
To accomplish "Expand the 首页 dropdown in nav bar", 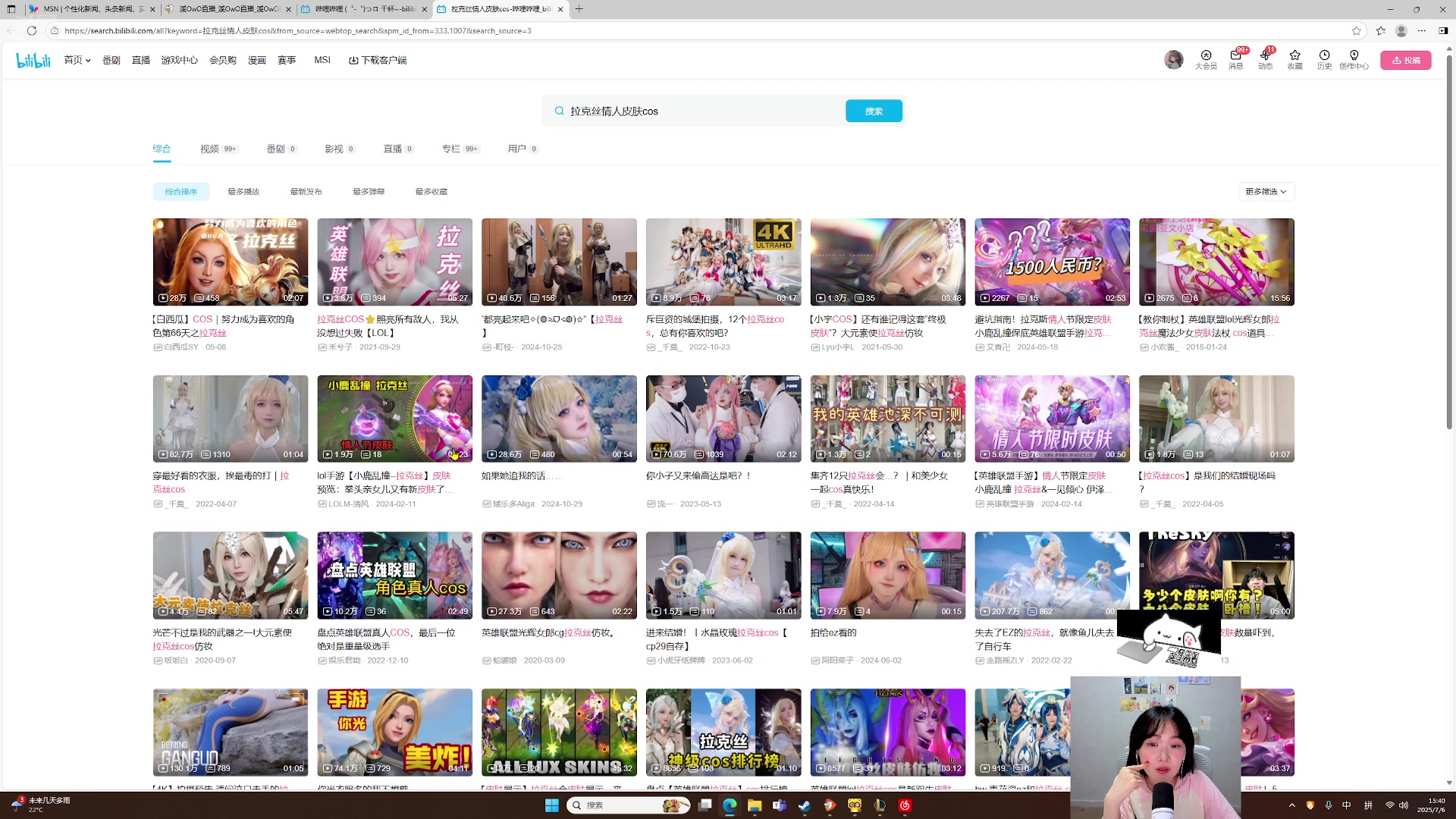I will pyautogui.click(x=77, y=60).
